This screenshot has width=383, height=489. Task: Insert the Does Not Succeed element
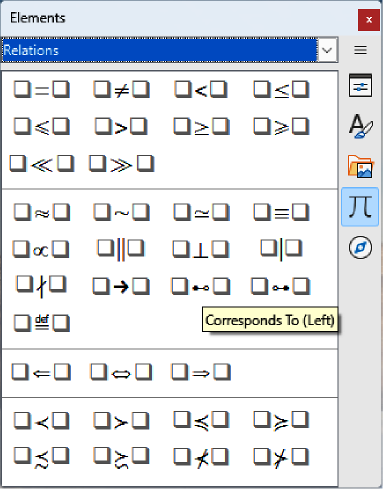point(281,457)
